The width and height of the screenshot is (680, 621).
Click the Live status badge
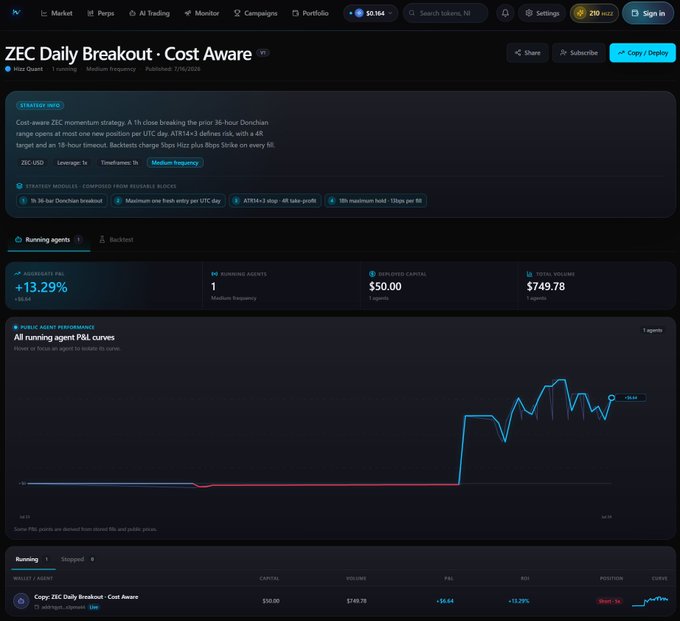point(94,608)
